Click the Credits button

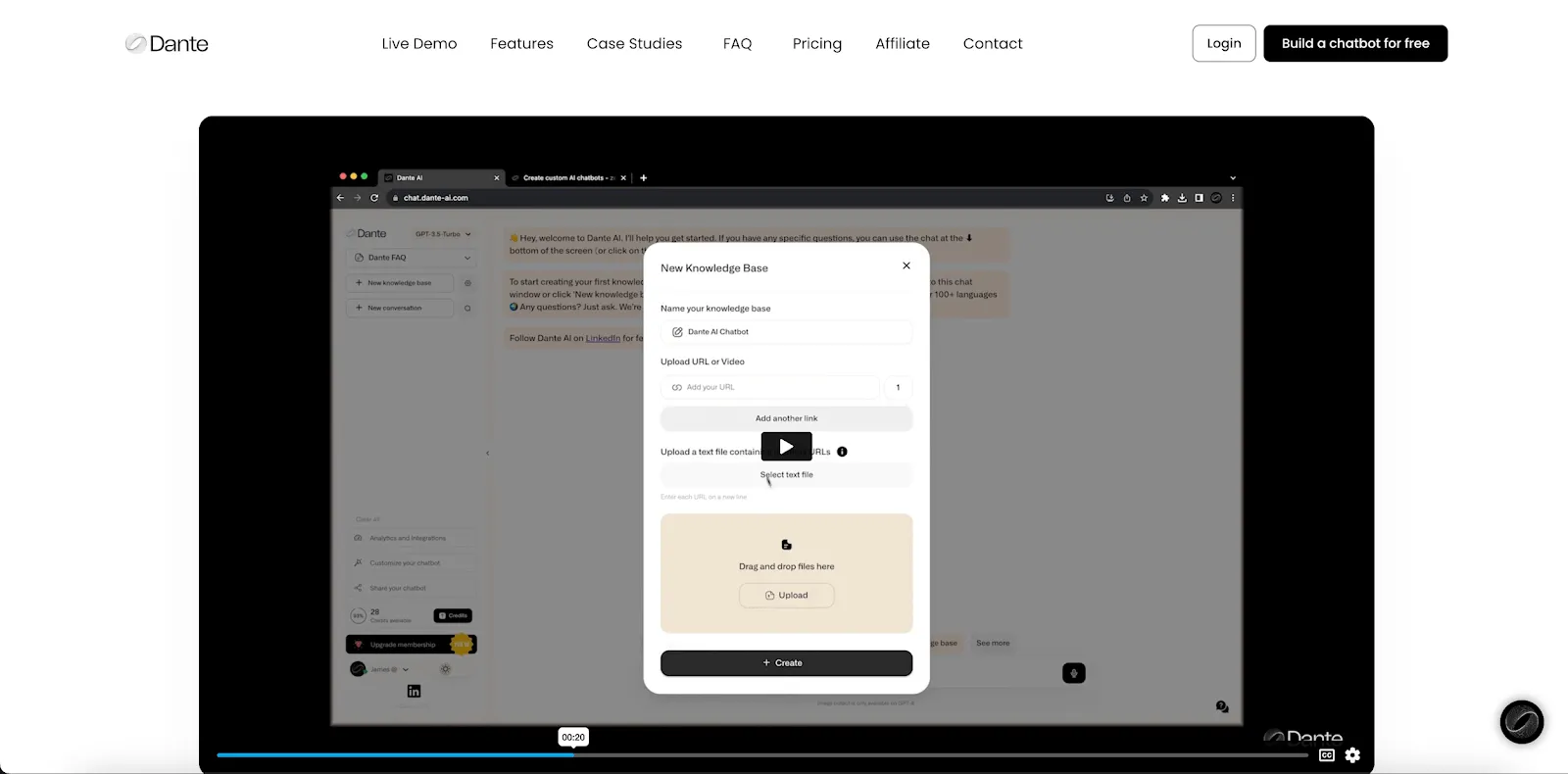coord(453,615)
